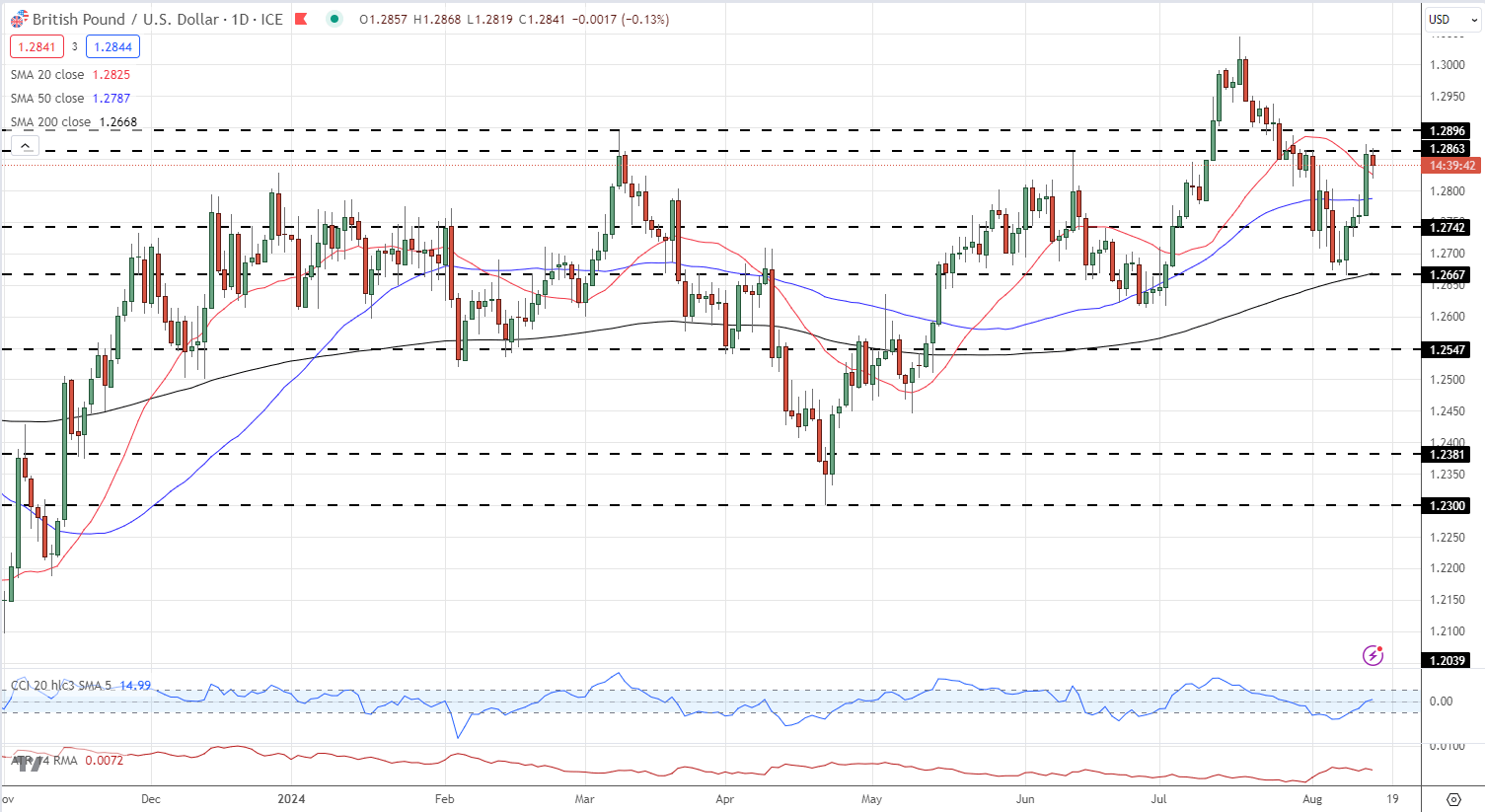Collapse the indicator legend with the caret arrow

[x=25, y=146]
